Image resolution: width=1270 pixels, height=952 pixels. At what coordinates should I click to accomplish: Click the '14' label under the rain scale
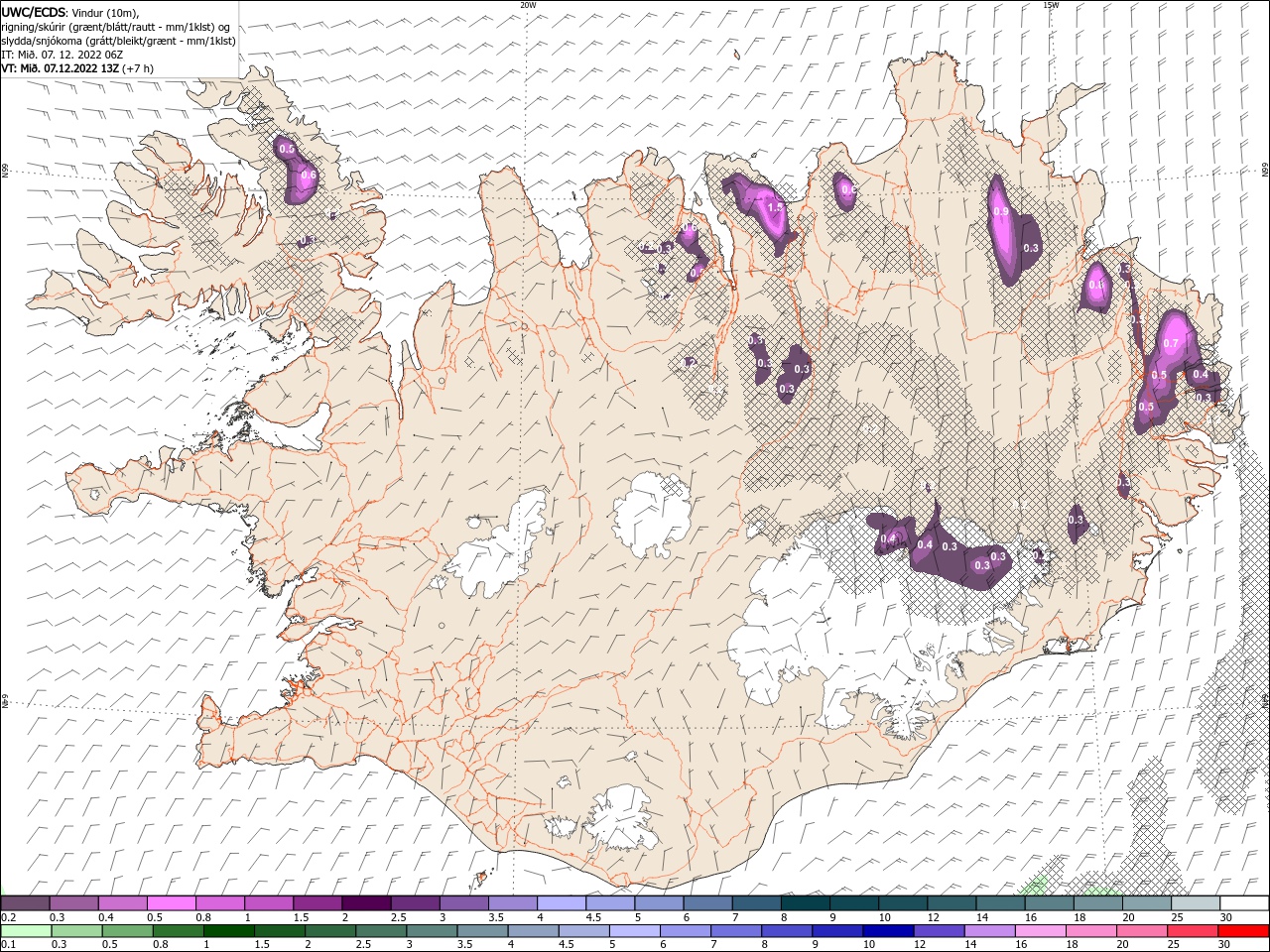click(970, 945)
